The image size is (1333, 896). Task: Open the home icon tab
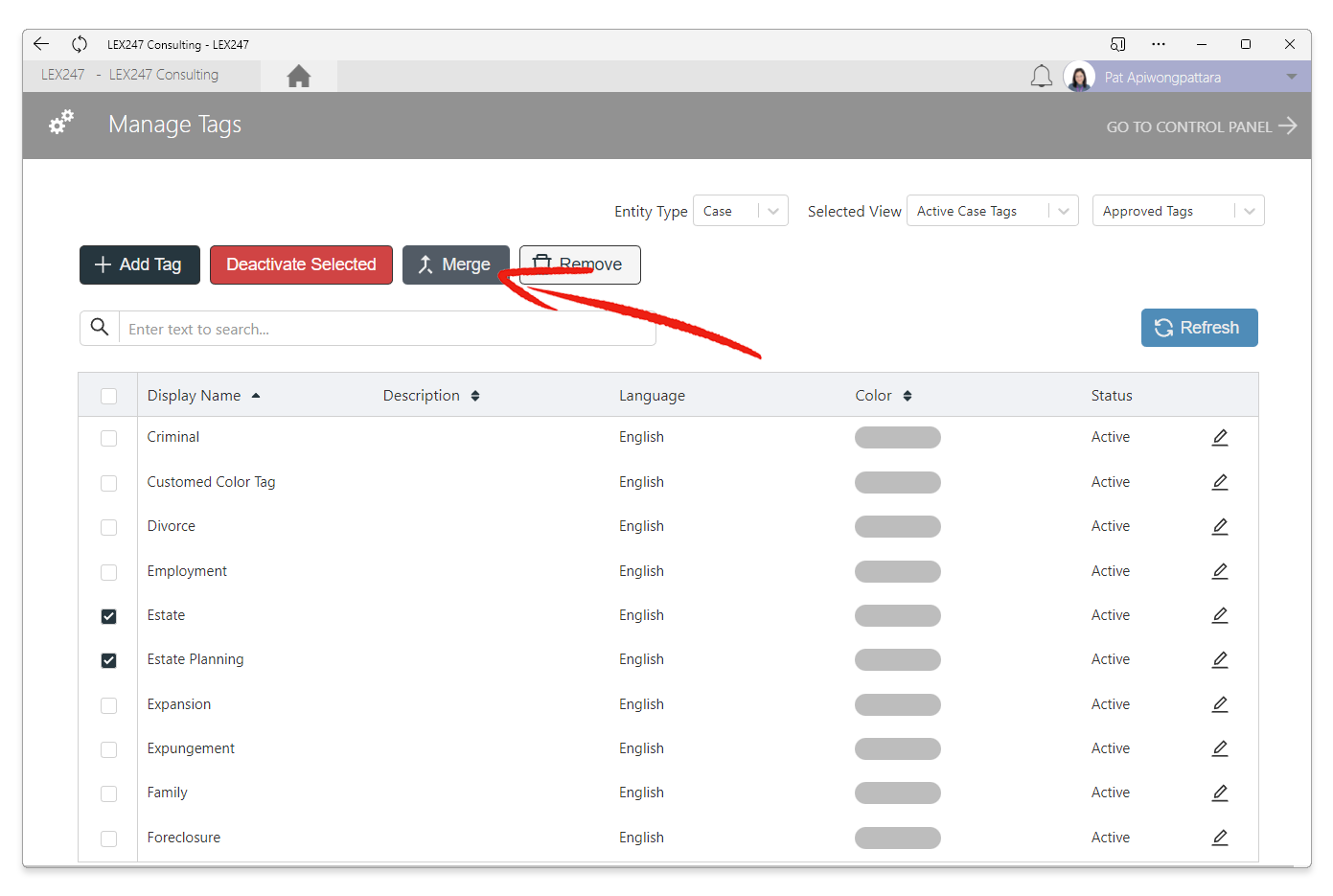[x=299, y=76]
